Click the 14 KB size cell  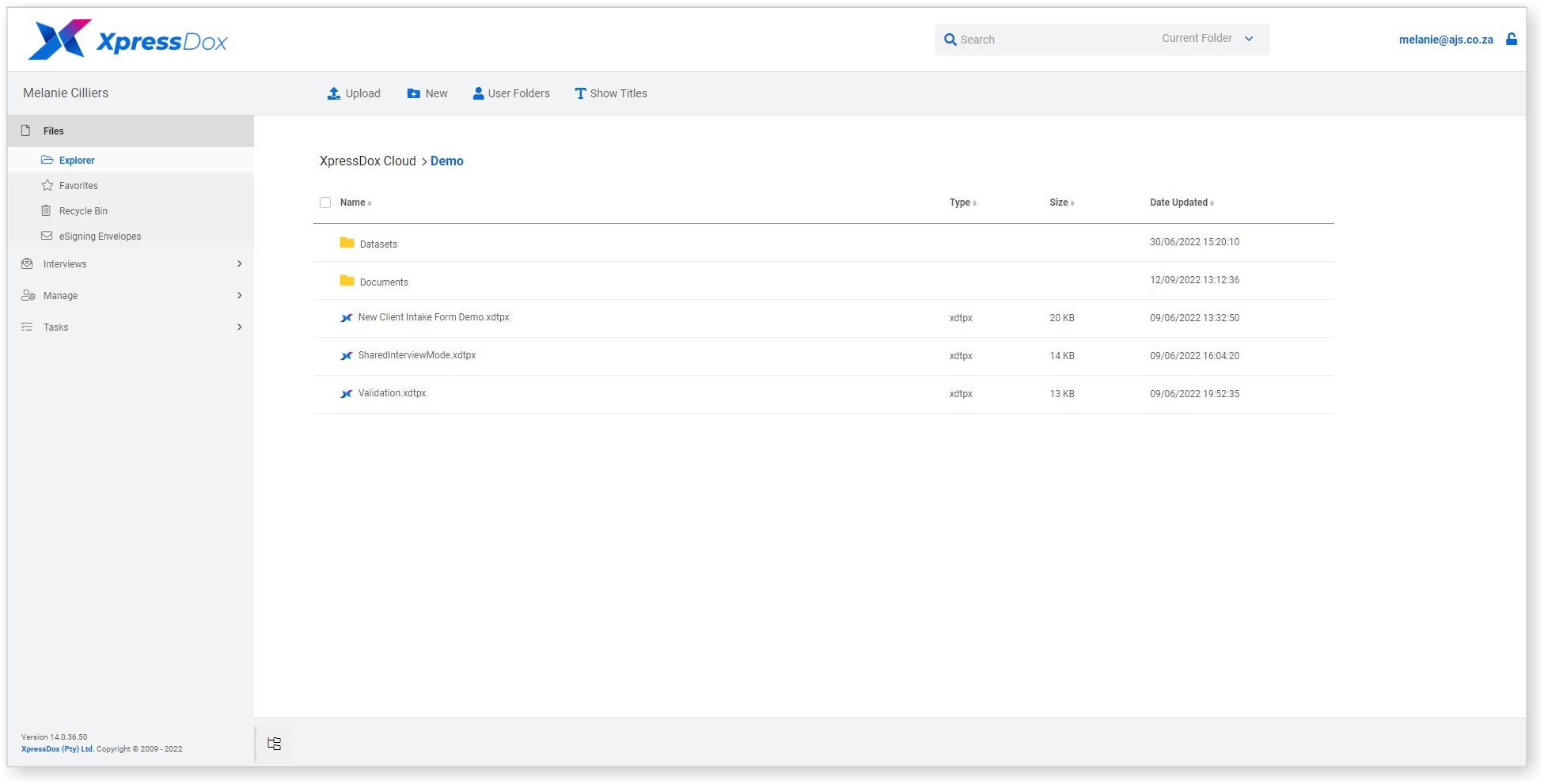click(x=1062, y=356)
